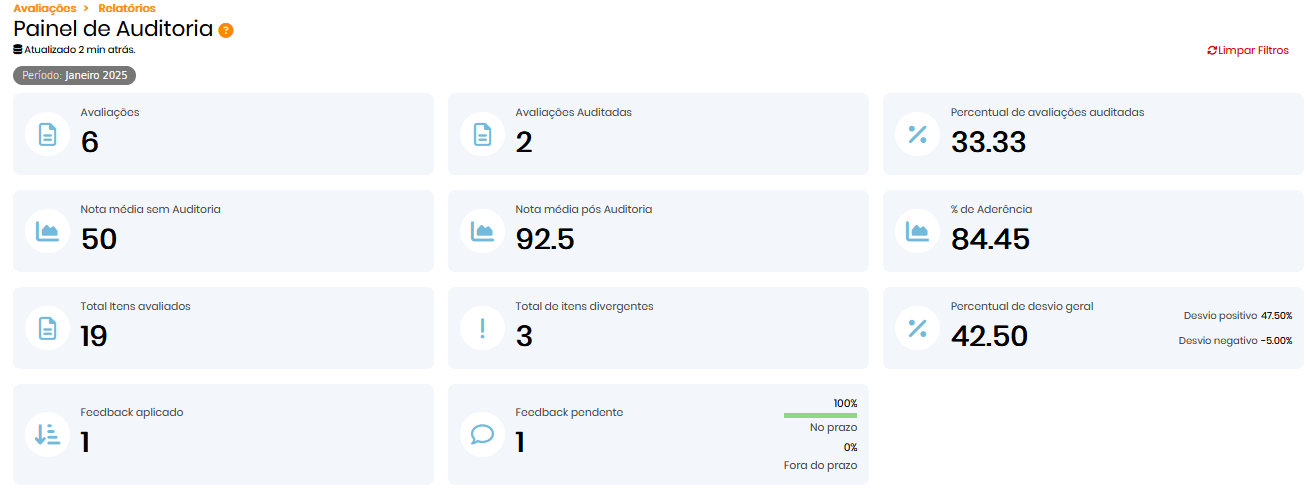Click the chart icon in % de Aderência card
Viewport: 1307px width, 491px height.
coord(917,231)
